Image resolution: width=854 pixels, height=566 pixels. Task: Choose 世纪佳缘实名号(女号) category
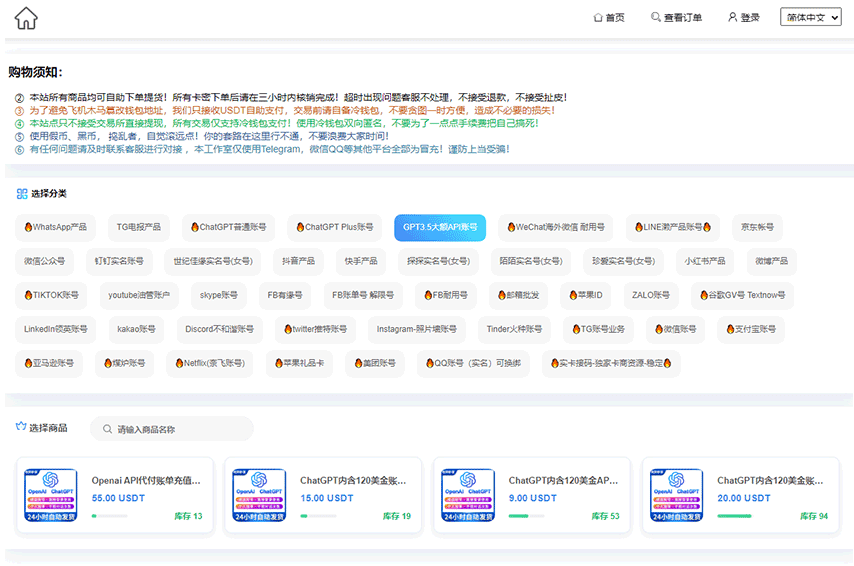tap(213, 261)
